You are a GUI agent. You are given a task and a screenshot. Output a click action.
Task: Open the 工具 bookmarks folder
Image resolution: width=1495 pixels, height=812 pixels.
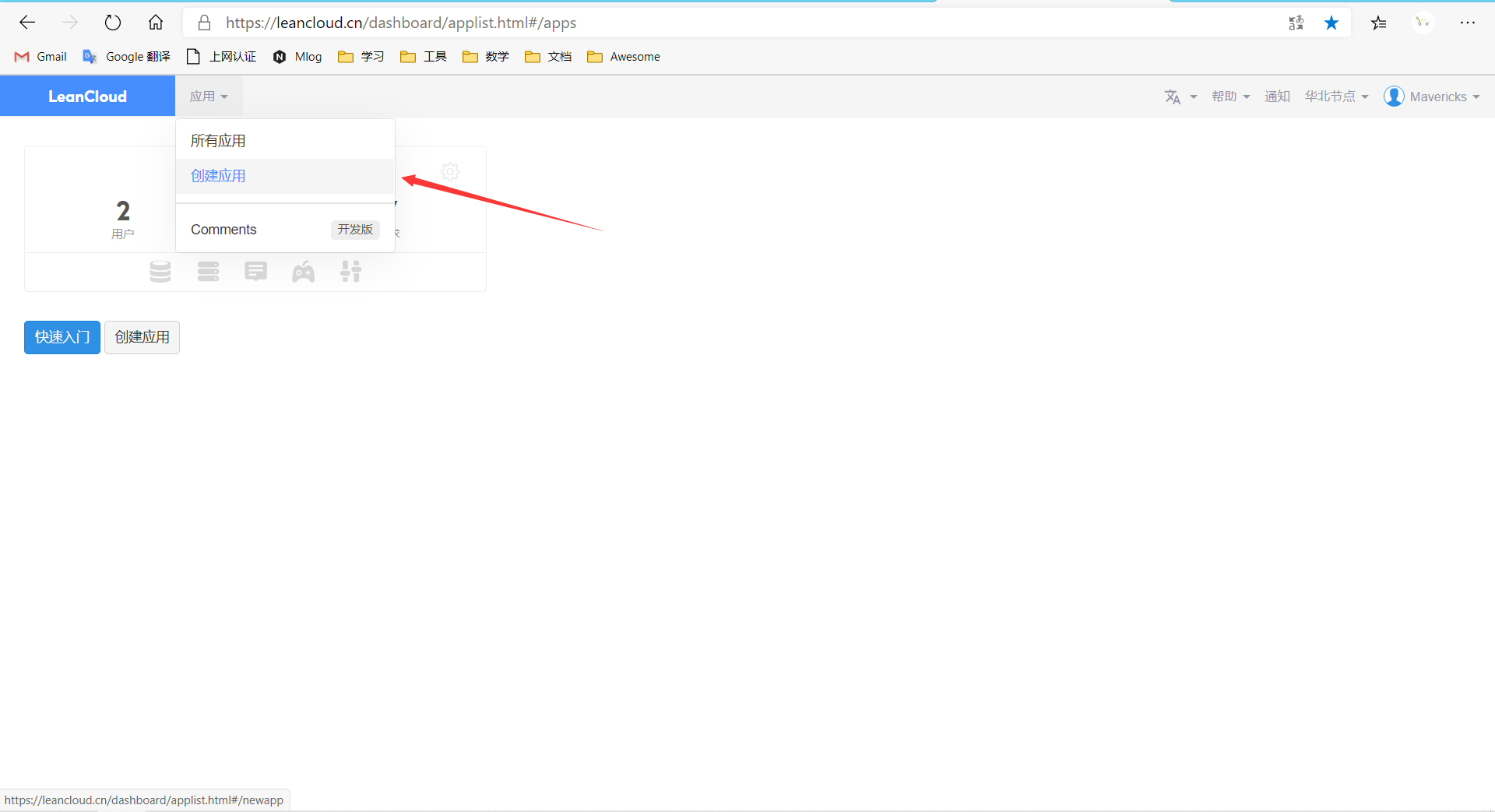(423, 57)
